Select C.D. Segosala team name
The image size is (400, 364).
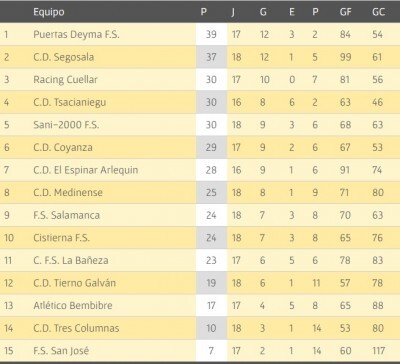pos(64,57)
